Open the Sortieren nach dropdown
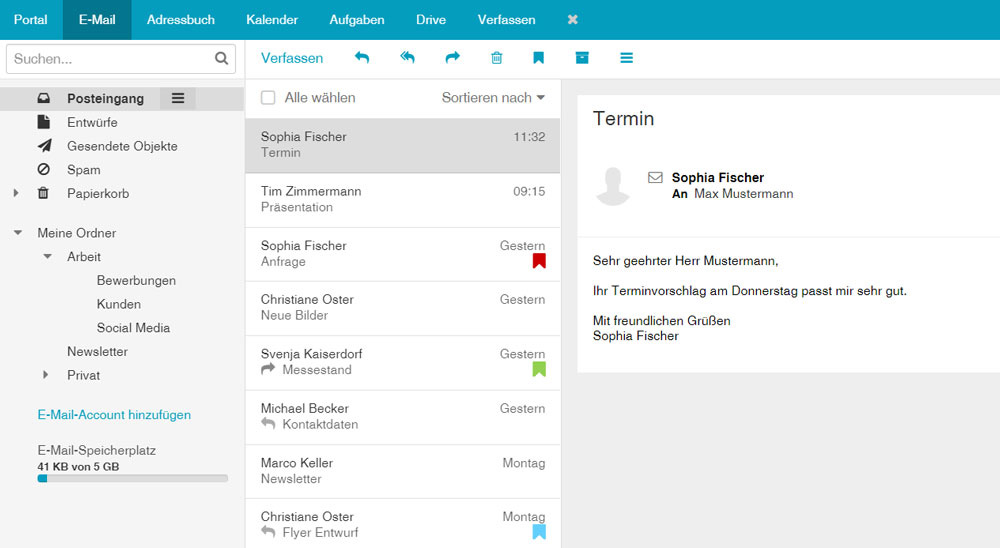 (493, 98)
